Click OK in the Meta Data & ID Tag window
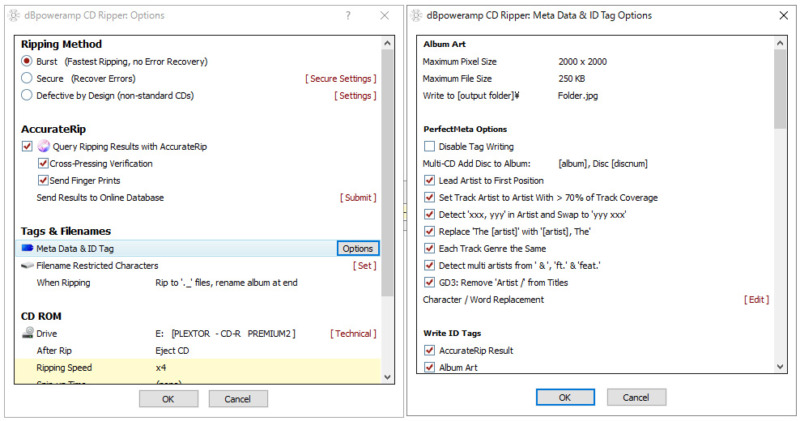This screenshot has width=800, height=421. tap(565, 397)
